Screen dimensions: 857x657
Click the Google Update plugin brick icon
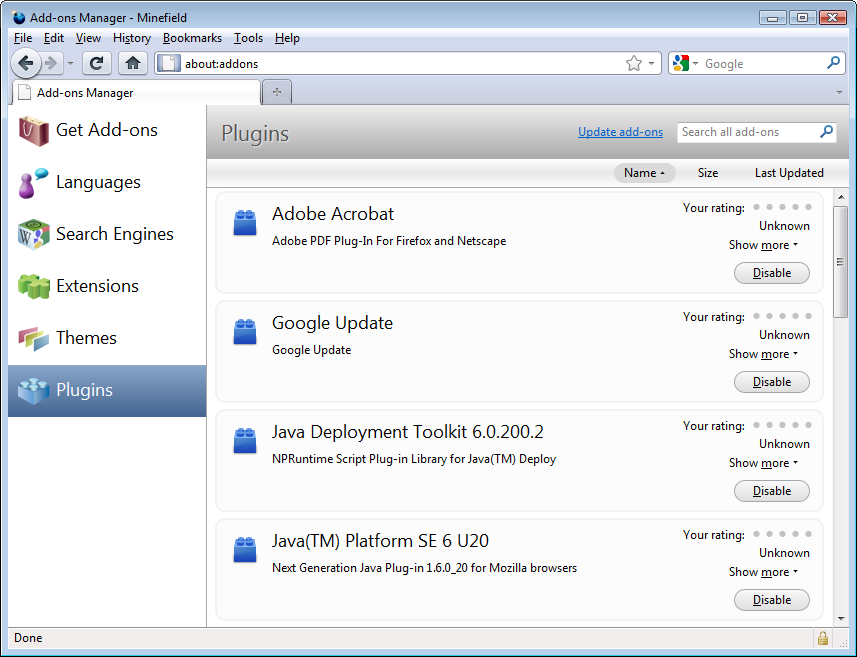245,332
